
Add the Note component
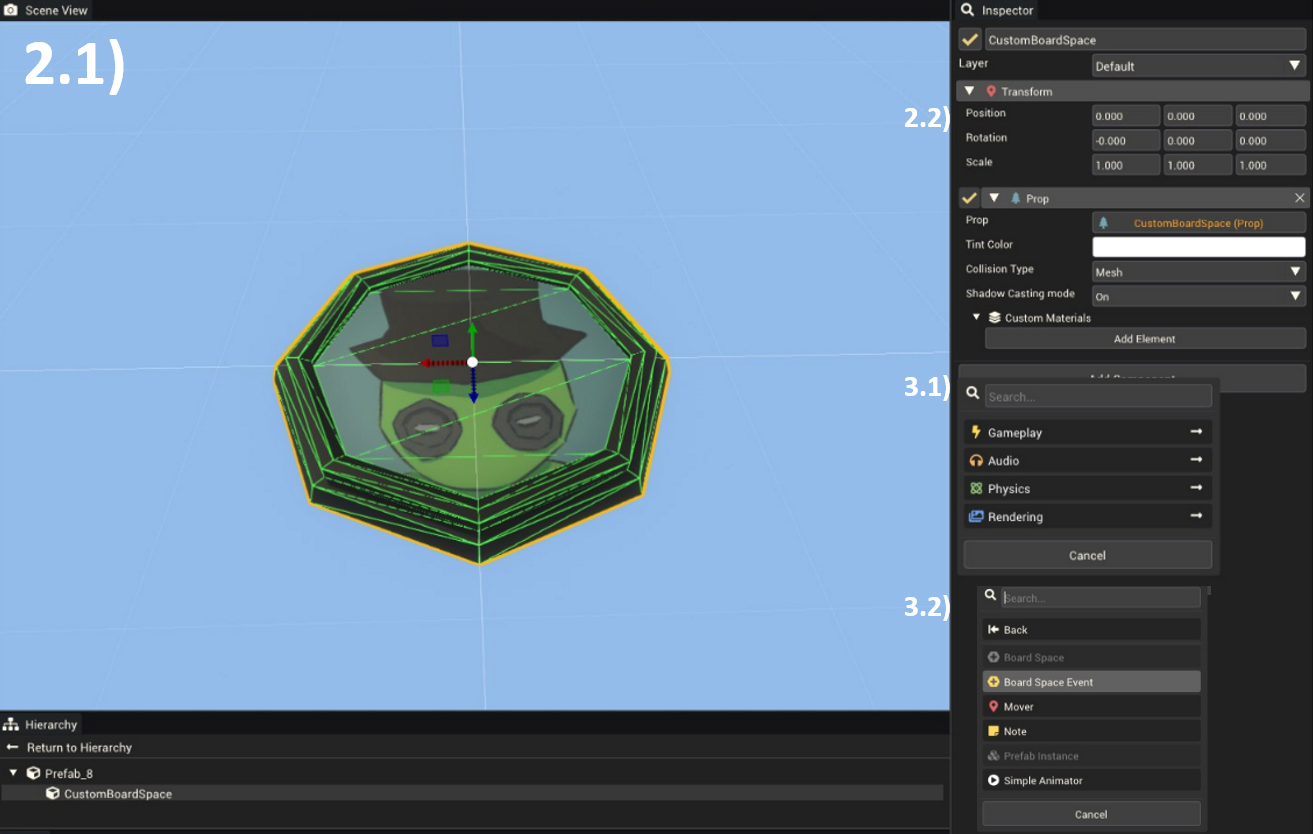pyautogui.click(x=1091, y=731)
